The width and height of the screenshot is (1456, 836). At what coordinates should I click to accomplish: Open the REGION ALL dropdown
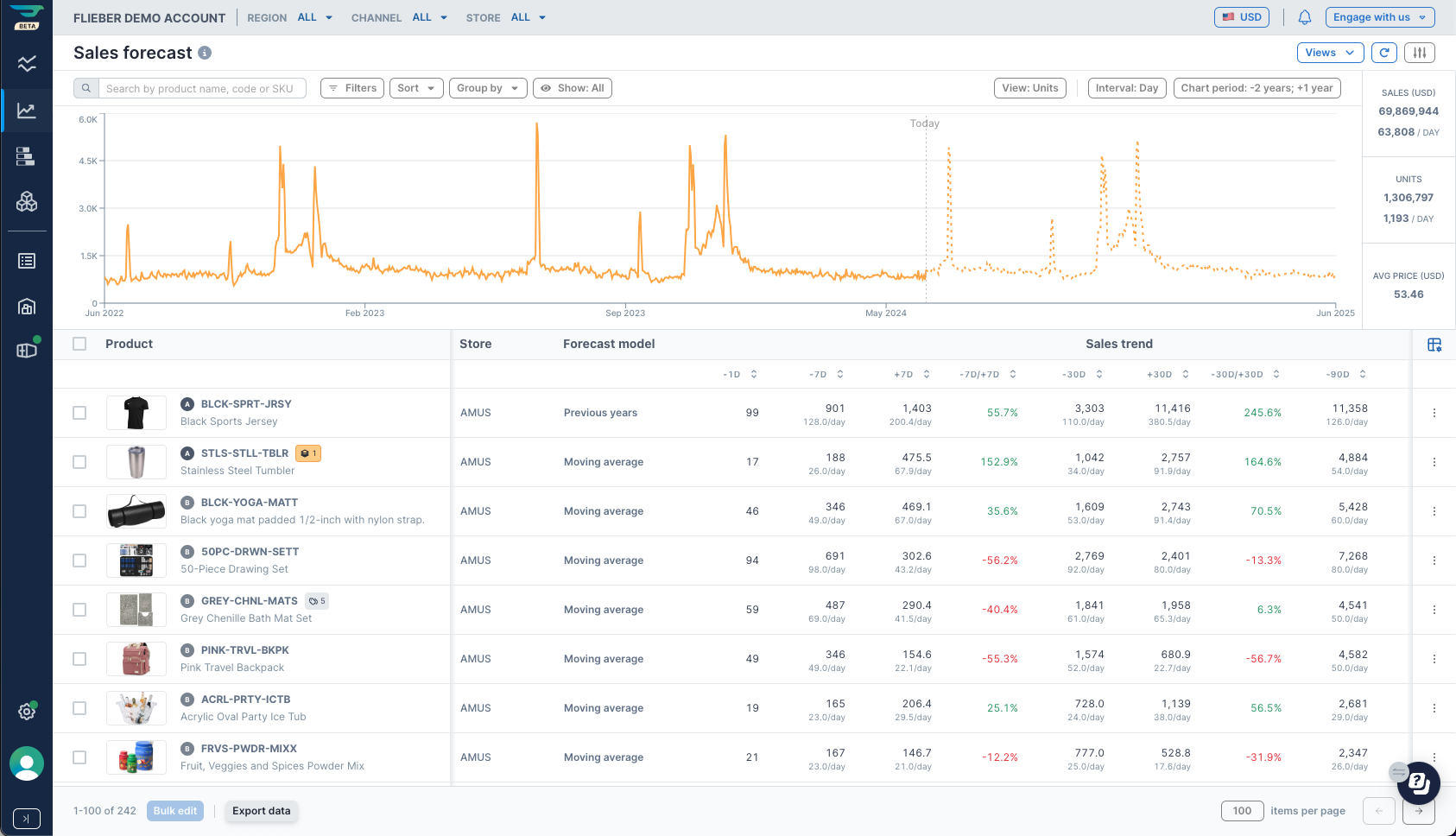pos(314,17)
